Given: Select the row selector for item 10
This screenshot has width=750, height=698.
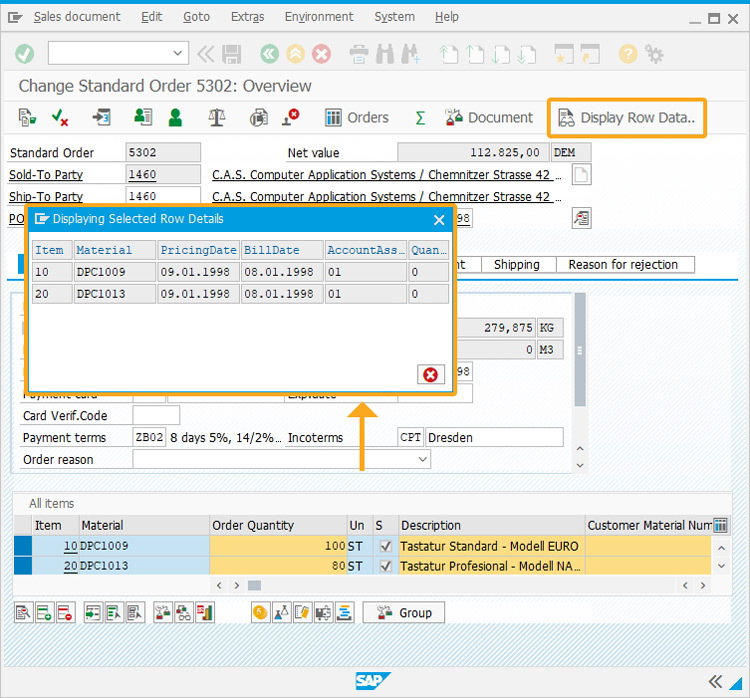Looking at the screenshot, I should coord(22,546).
